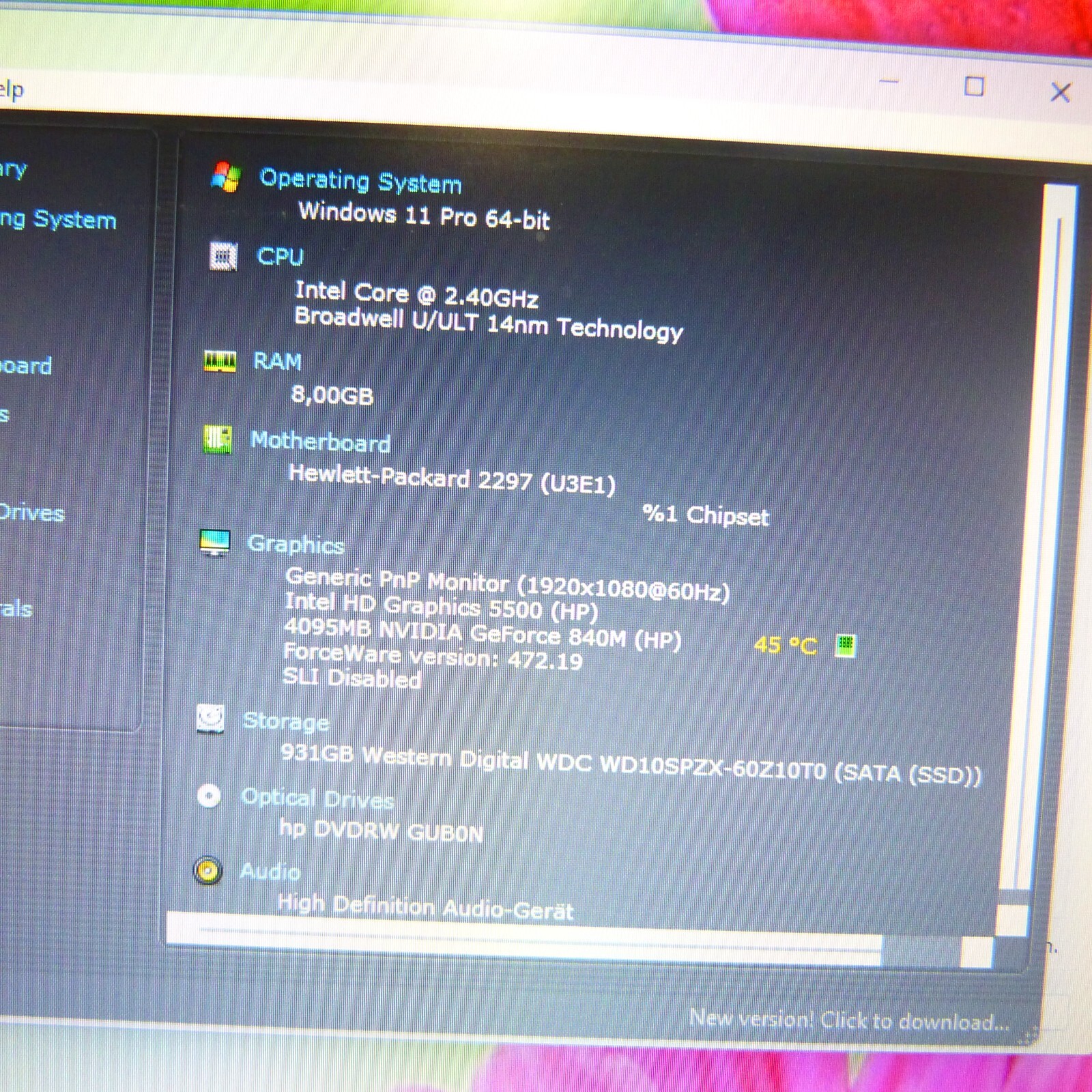Click the horizontal scrollbar at panel bottom
The height and width of the screenshot is (1092, 1092).
pos(526,940)
